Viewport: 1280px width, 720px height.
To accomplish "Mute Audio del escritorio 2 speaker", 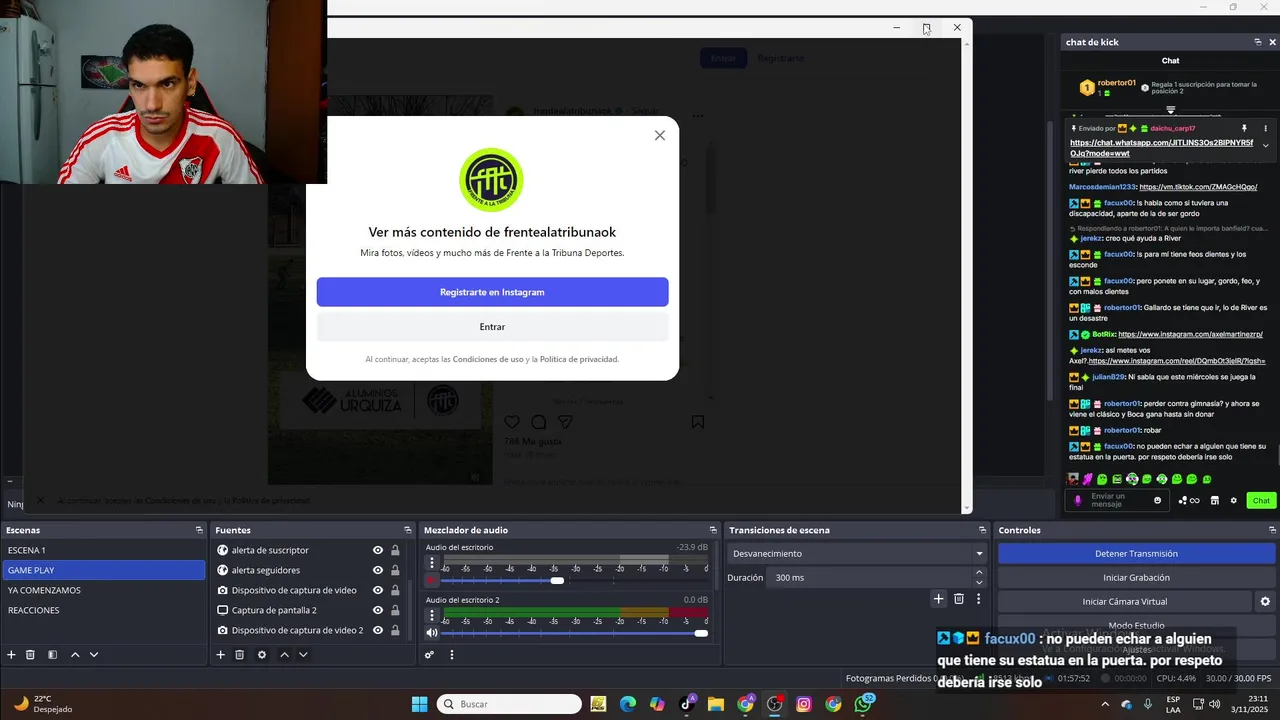I will coord(432,632).
